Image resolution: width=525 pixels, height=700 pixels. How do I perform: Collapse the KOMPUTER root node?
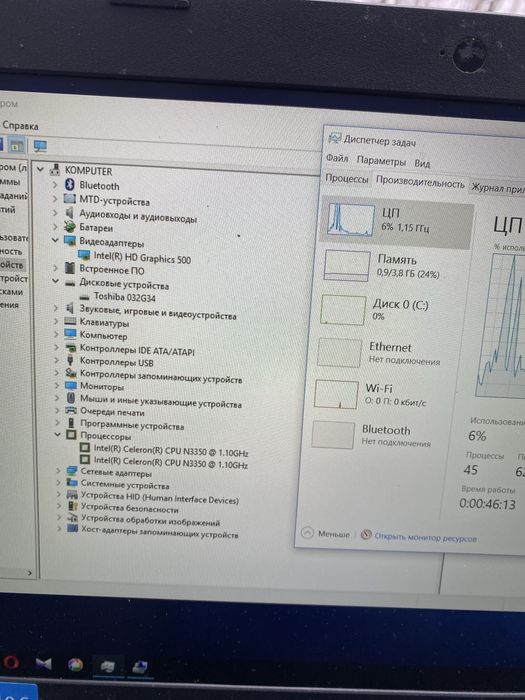click(41, 169)
